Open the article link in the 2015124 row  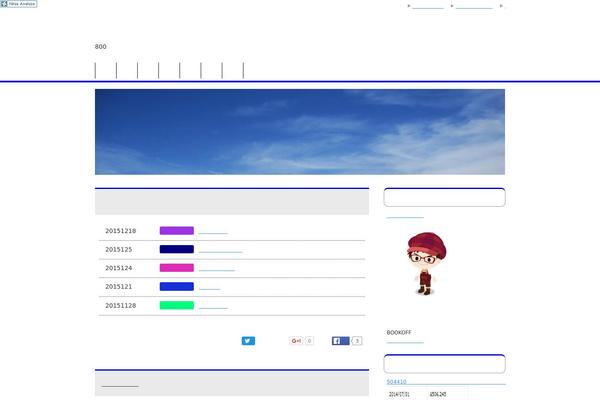(x=217, y=268)
